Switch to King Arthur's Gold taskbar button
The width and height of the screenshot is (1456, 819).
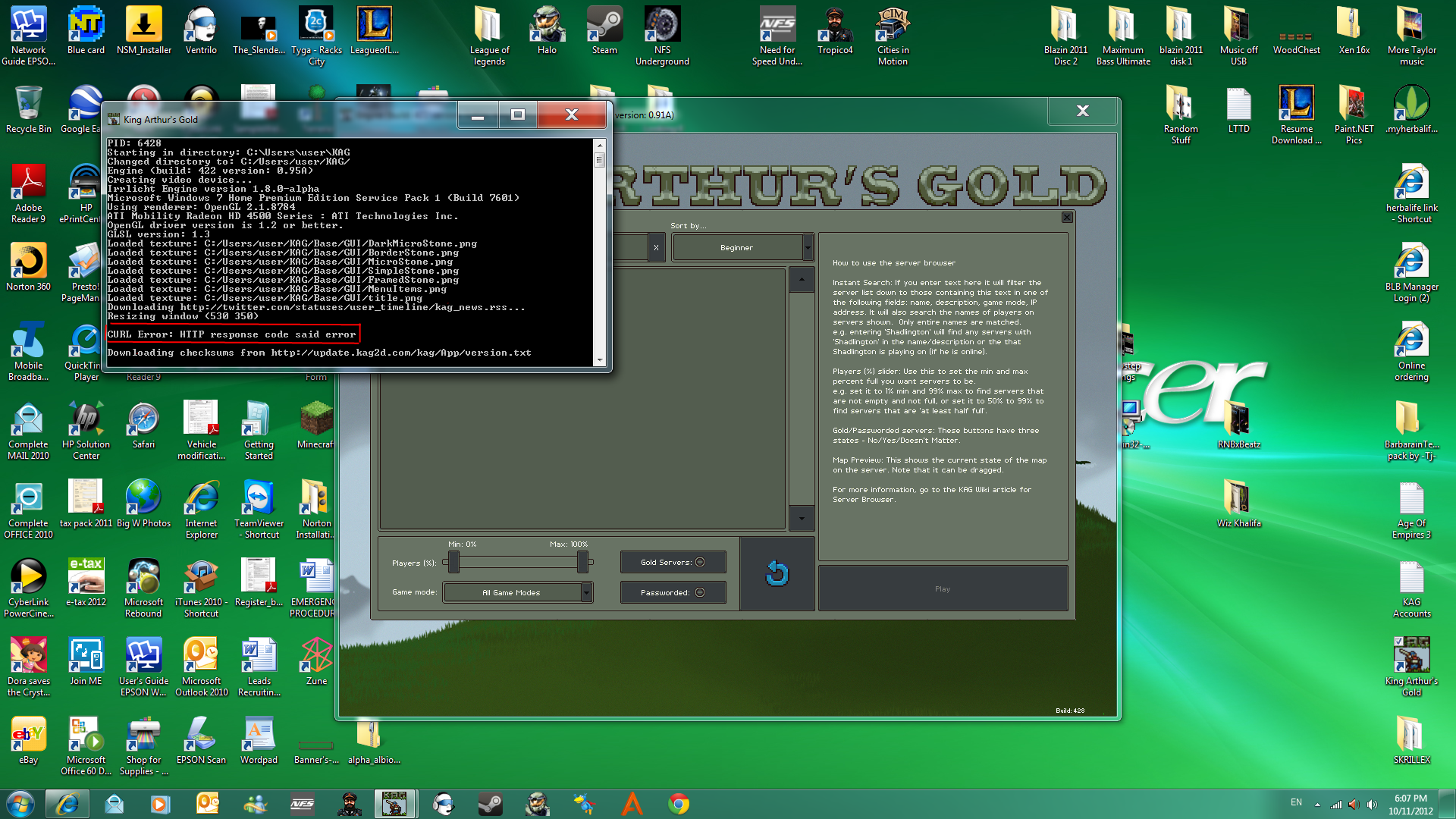394,804
